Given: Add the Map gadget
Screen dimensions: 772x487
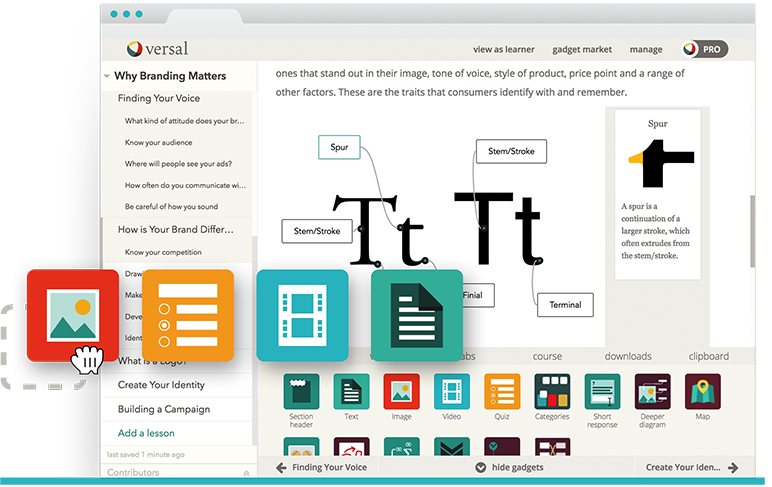Looking at the screenshot, I should (703, 391).
